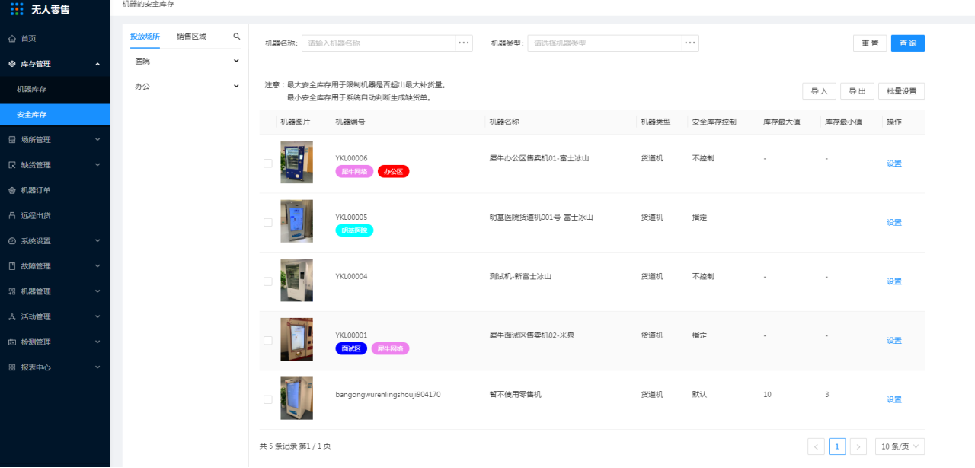Viewport: 975px width, 468px height.
Task: Click the ellipsis icon in 机器名称 field
Action: [463, 43]
